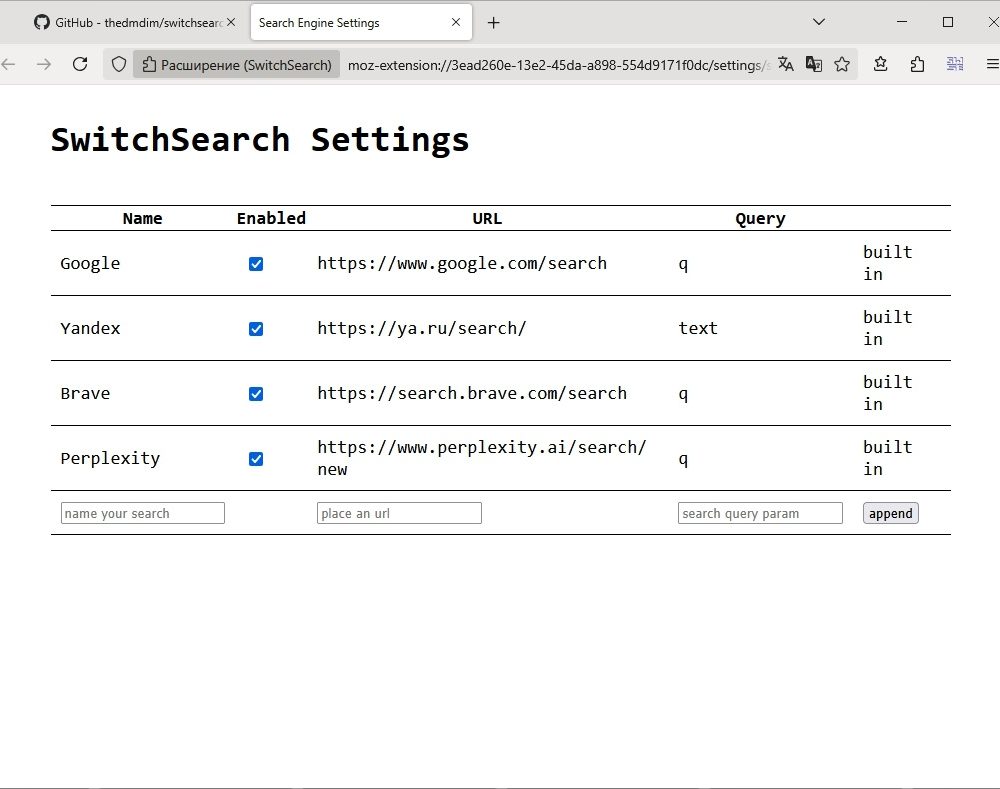Image resolution: width=1000 pixels, height=789 pixels.
Task: Disable the Google search engine checkbox
Action: [x=256, y=264]
